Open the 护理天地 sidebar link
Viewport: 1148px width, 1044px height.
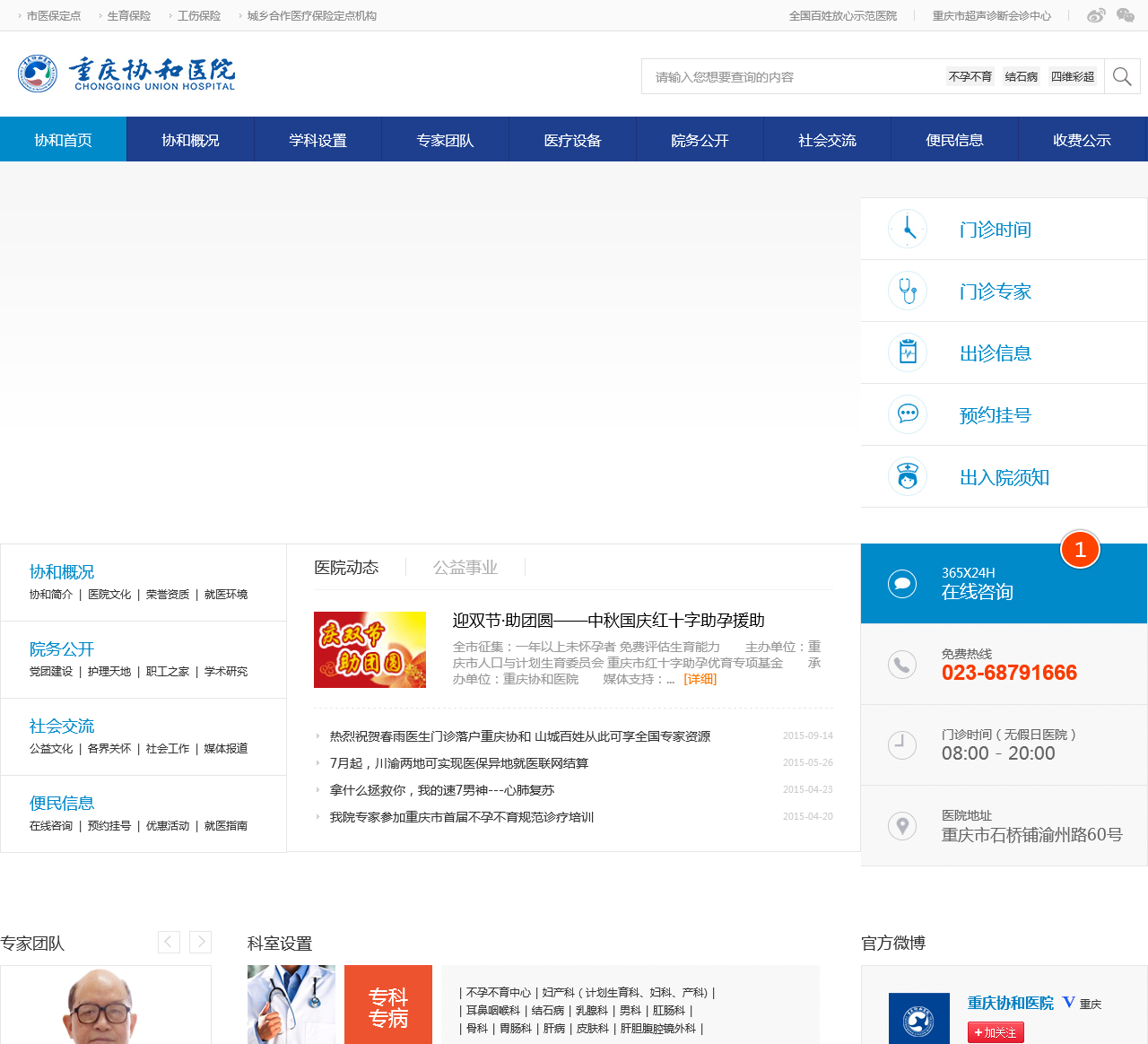tap(109, 672)
